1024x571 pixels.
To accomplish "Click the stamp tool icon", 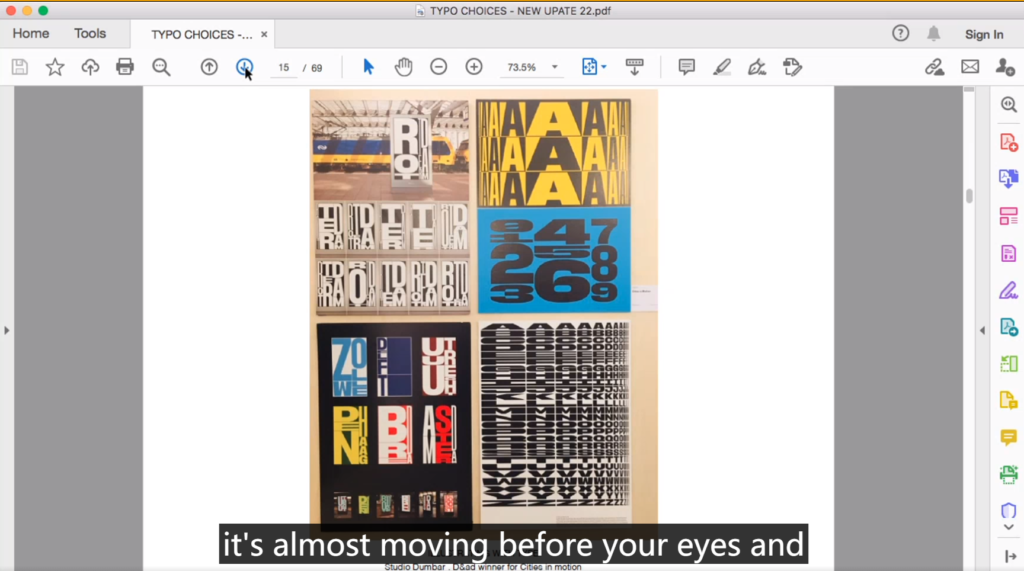I will [792, 67].
